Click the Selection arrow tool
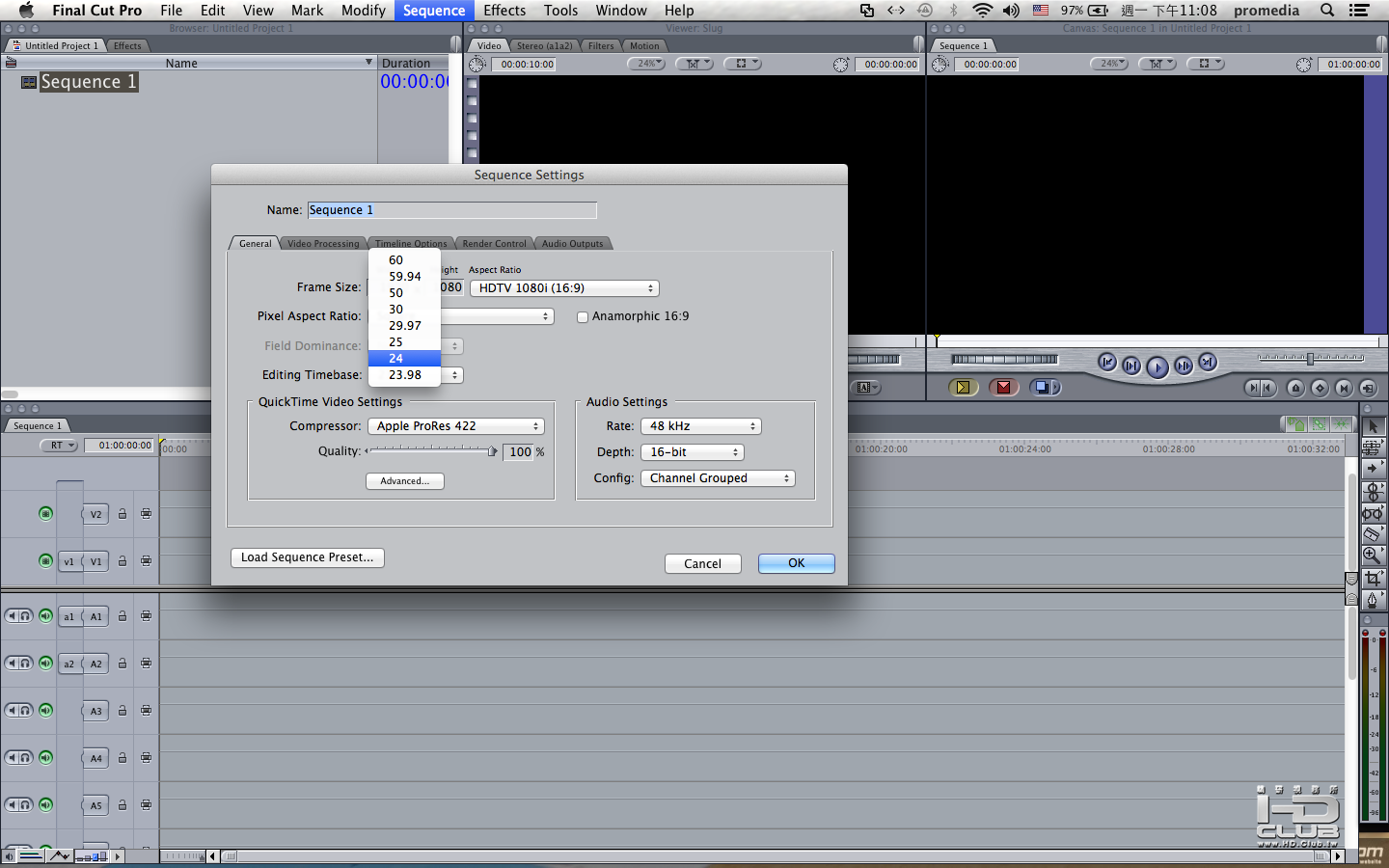The width and height of the screenshot is (1389, 868). pos(1372,425)
